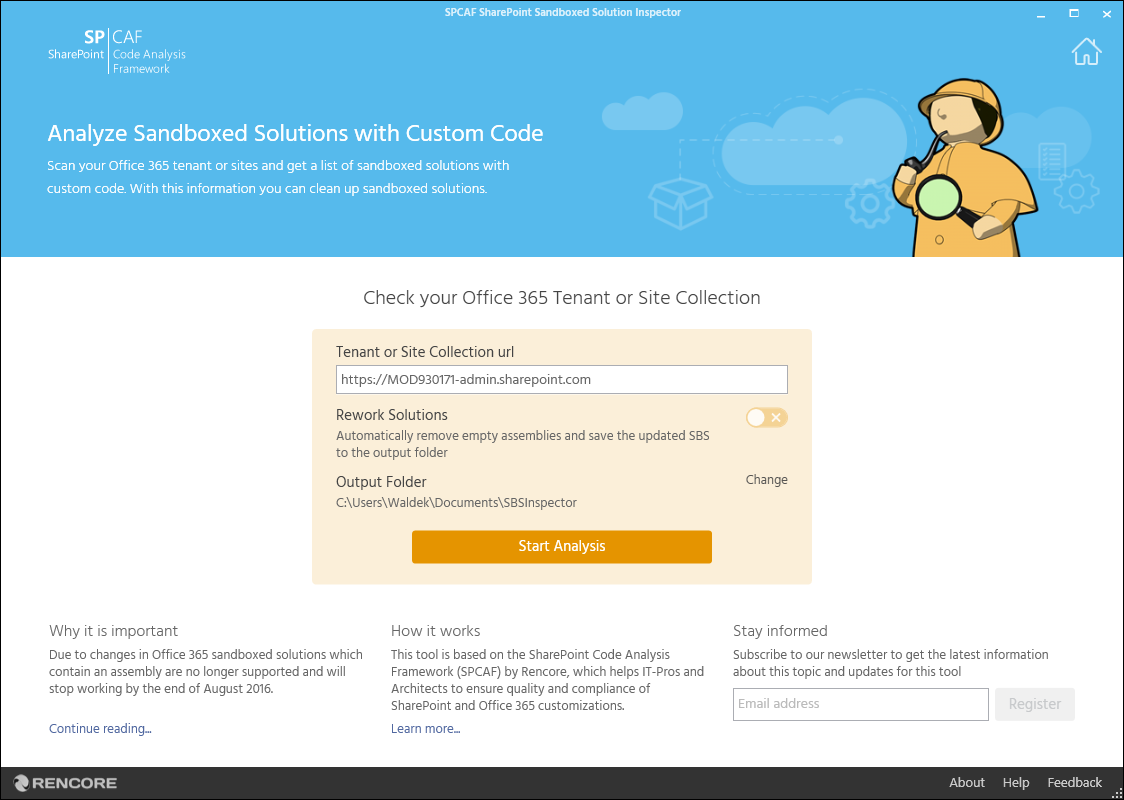This screenshot has width=1124, height=800.
Task: Click 'Analyze Sandboxed Solutions with Custom Code' title
Action: pos(295,133)
